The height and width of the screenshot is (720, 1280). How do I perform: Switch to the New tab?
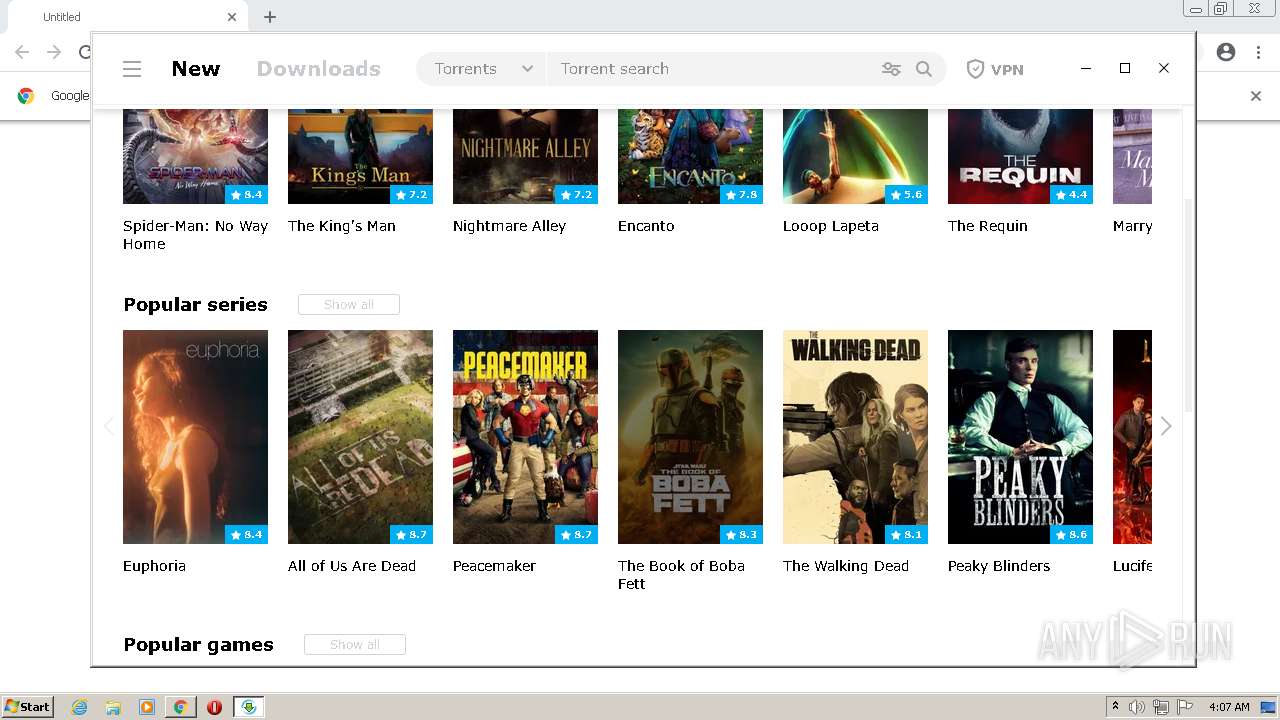pos(196,69)
